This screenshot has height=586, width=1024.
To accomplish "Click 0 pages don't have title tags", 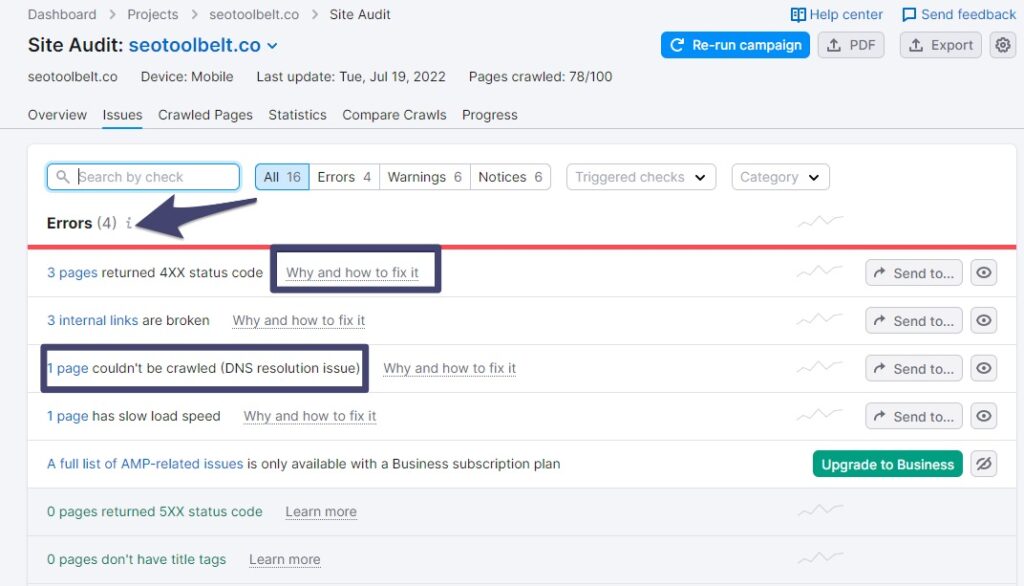I will click(136, 559).
